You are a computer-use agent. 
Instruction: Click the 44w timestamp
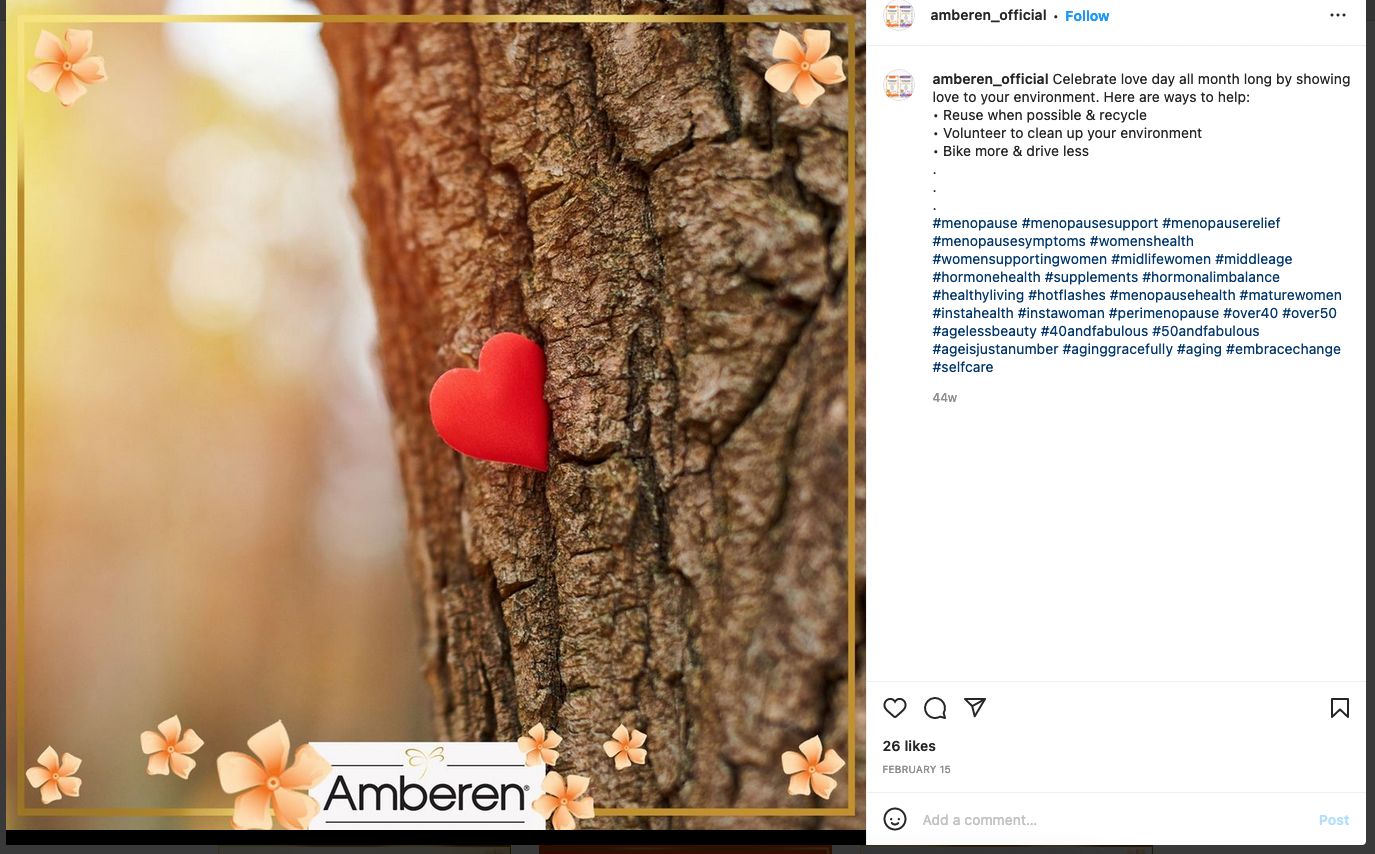pyautogui.click(x=945, y=398)
